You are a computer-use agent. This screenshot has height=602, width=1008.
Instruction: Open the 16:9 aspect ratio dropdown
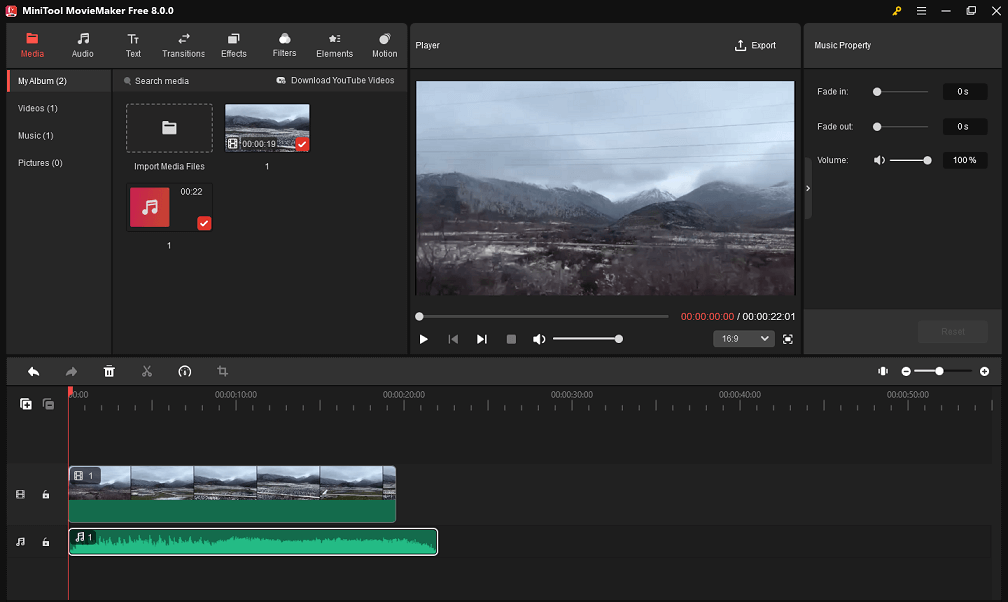[744, 339]
